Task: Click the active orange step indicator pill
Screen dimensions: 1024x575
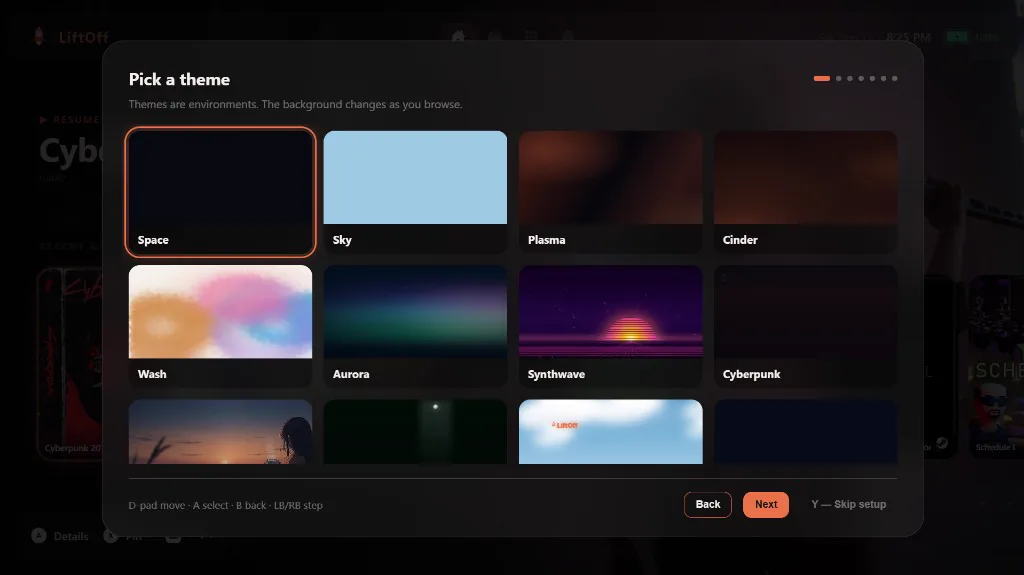Action: pos(822,78)
